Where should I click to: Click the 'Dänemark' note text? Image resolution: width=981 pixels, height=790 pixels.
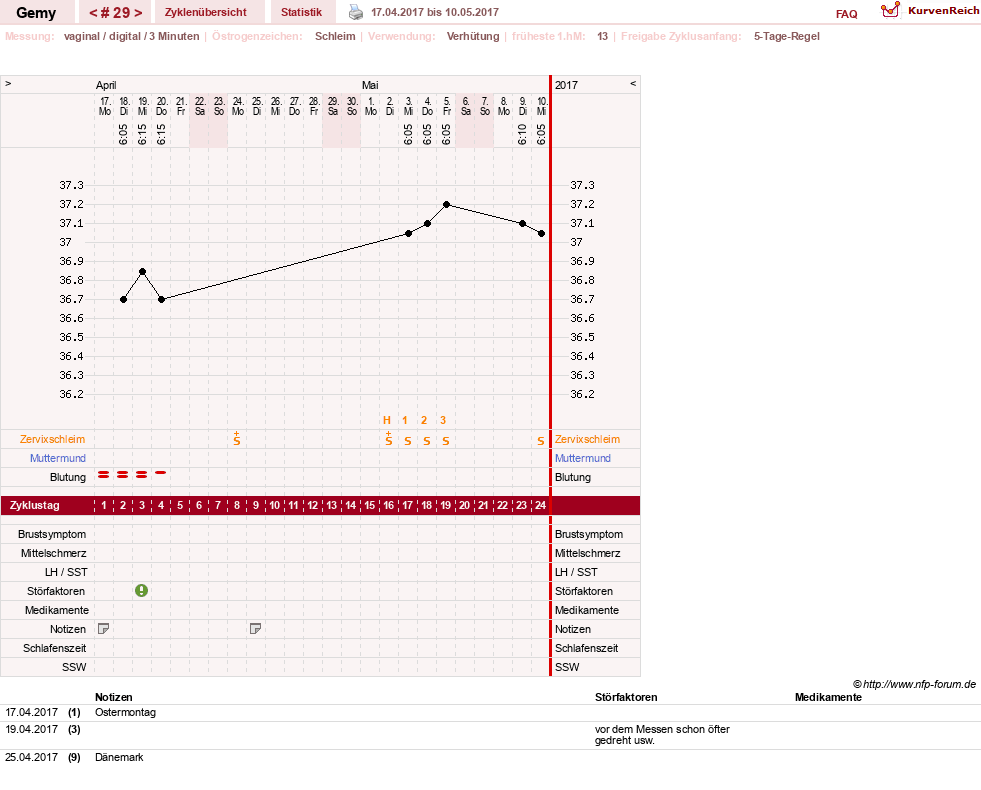point(119,757)
